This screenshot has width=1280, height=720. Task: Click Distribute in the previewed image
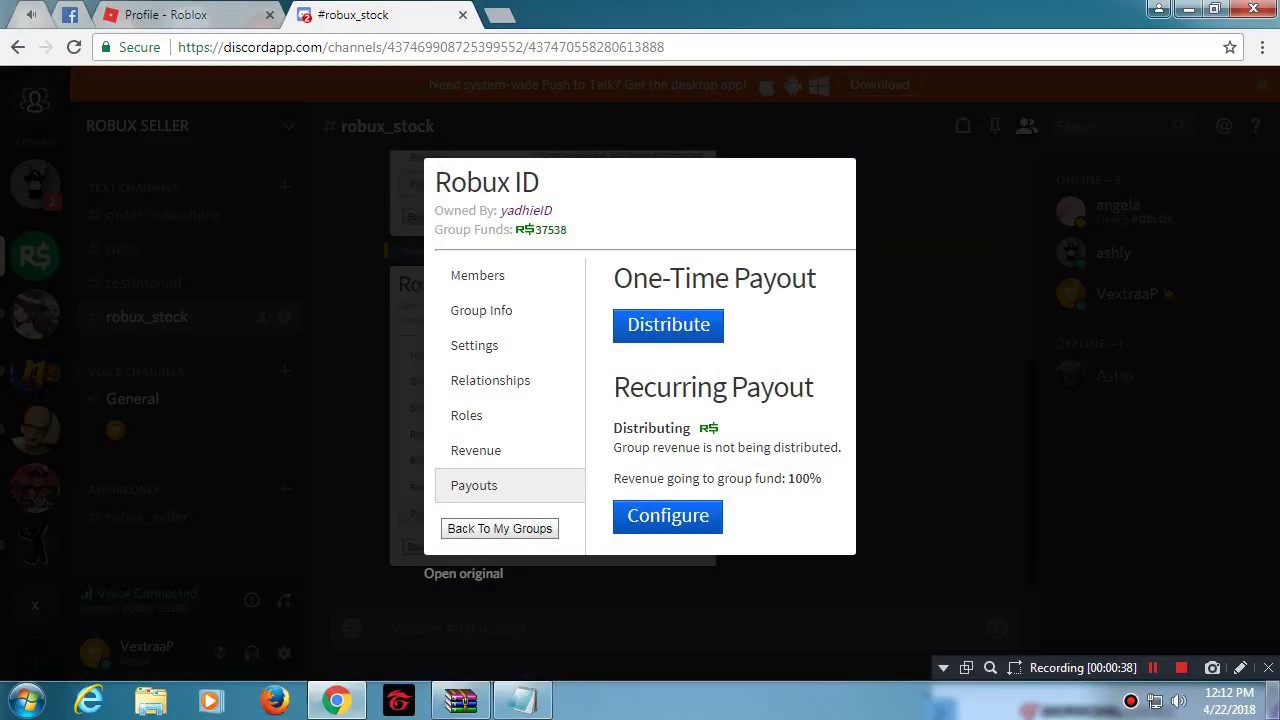[668, 325]
